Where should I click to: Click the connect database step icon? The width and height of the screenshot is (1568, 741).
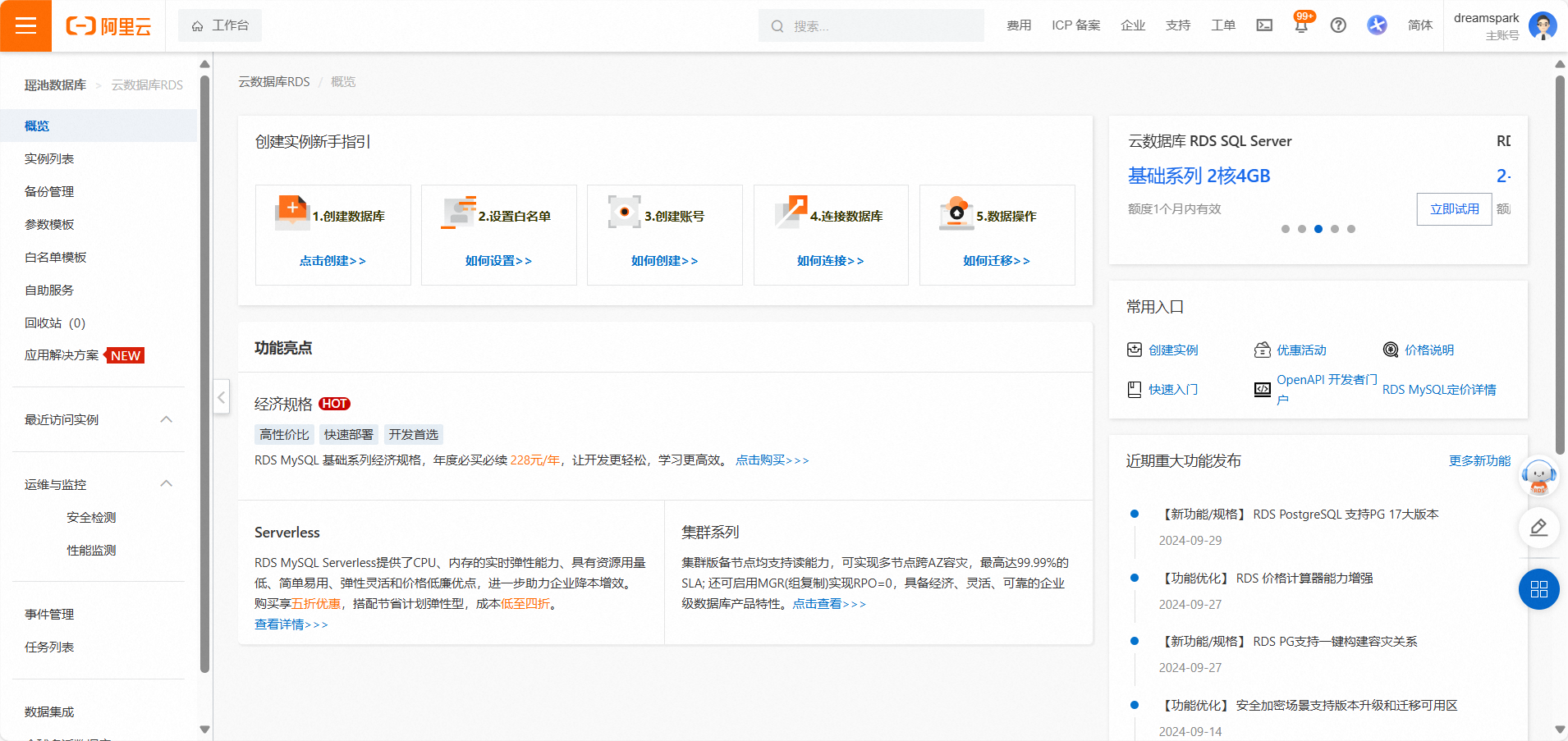pyautogui.click(x=791, y=212)
